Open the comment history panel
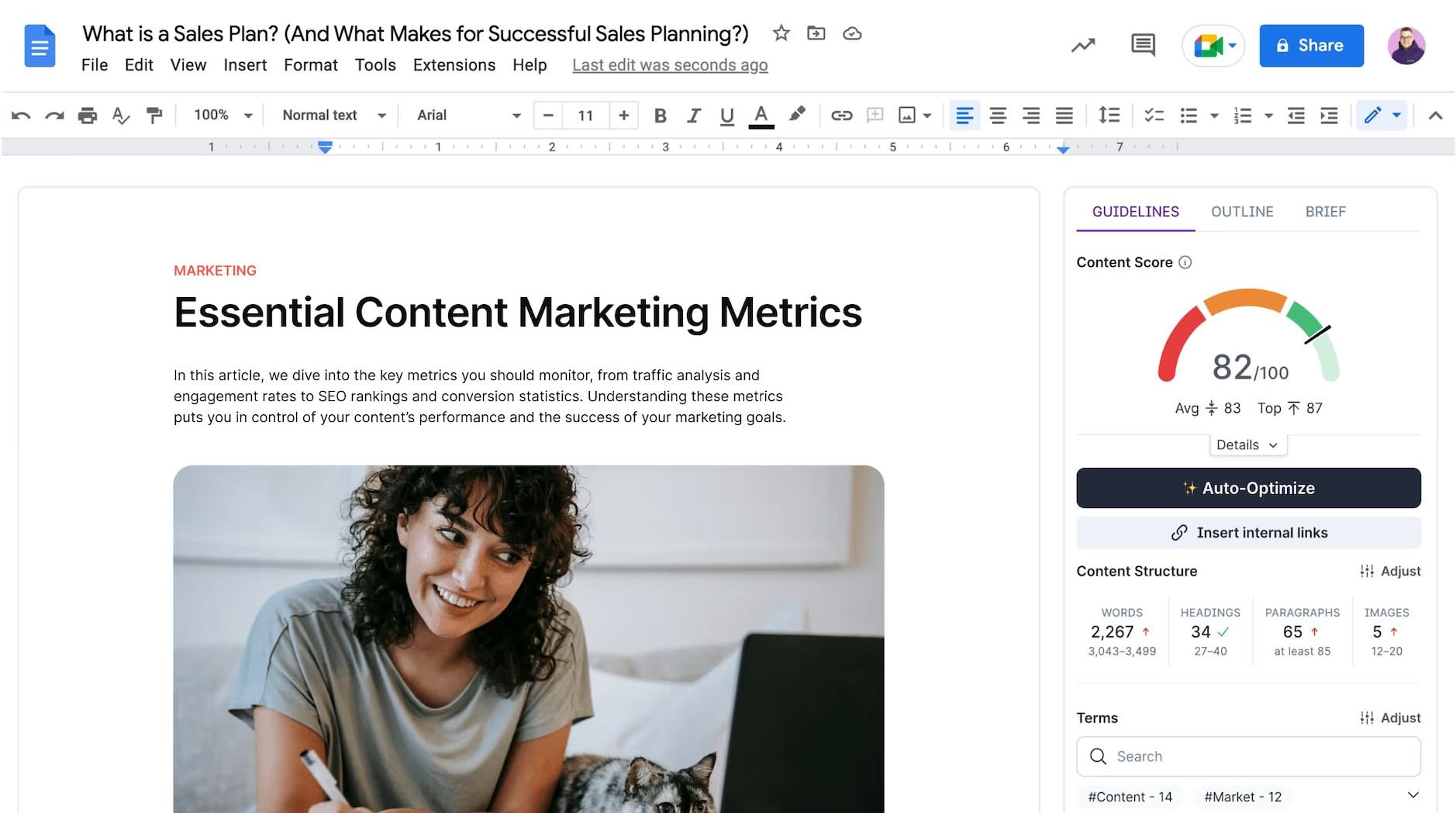 [x=1142, y=45]
